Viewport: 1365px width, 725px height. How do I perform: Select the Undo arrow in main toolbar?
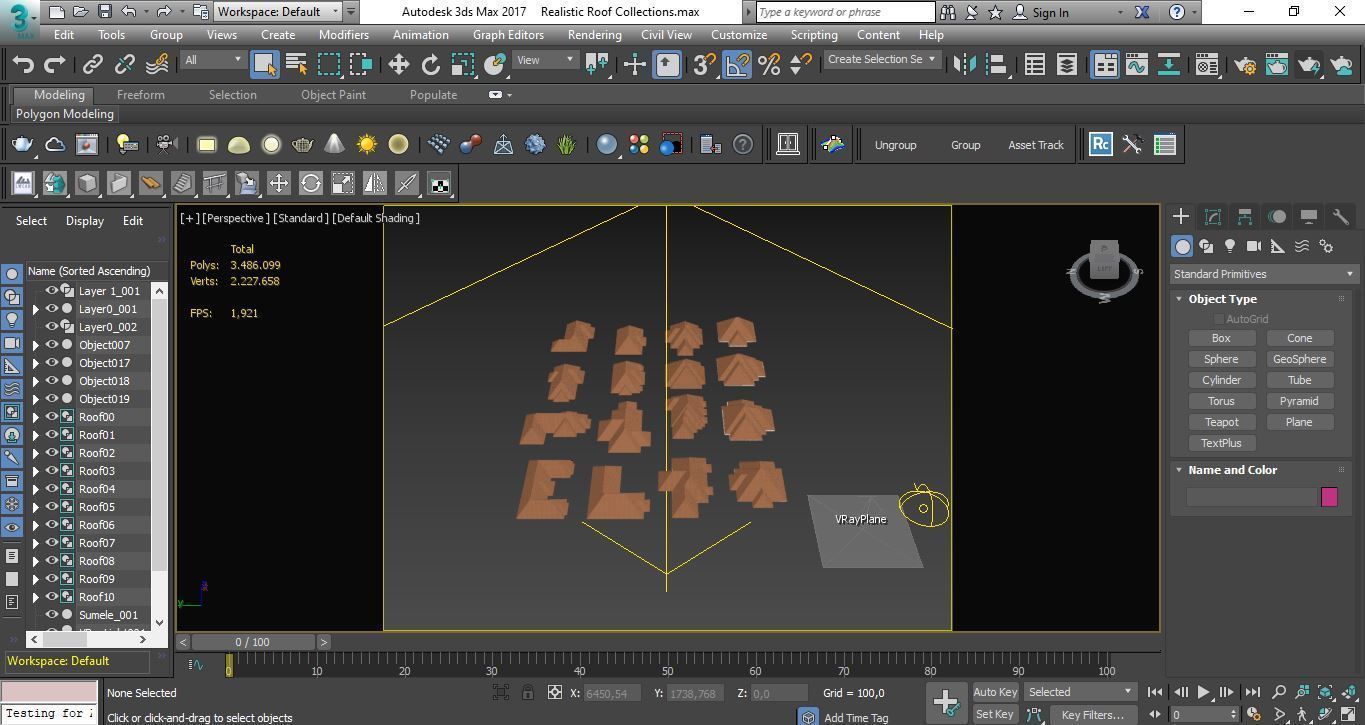pyautogui.click(x=23, y=64)
